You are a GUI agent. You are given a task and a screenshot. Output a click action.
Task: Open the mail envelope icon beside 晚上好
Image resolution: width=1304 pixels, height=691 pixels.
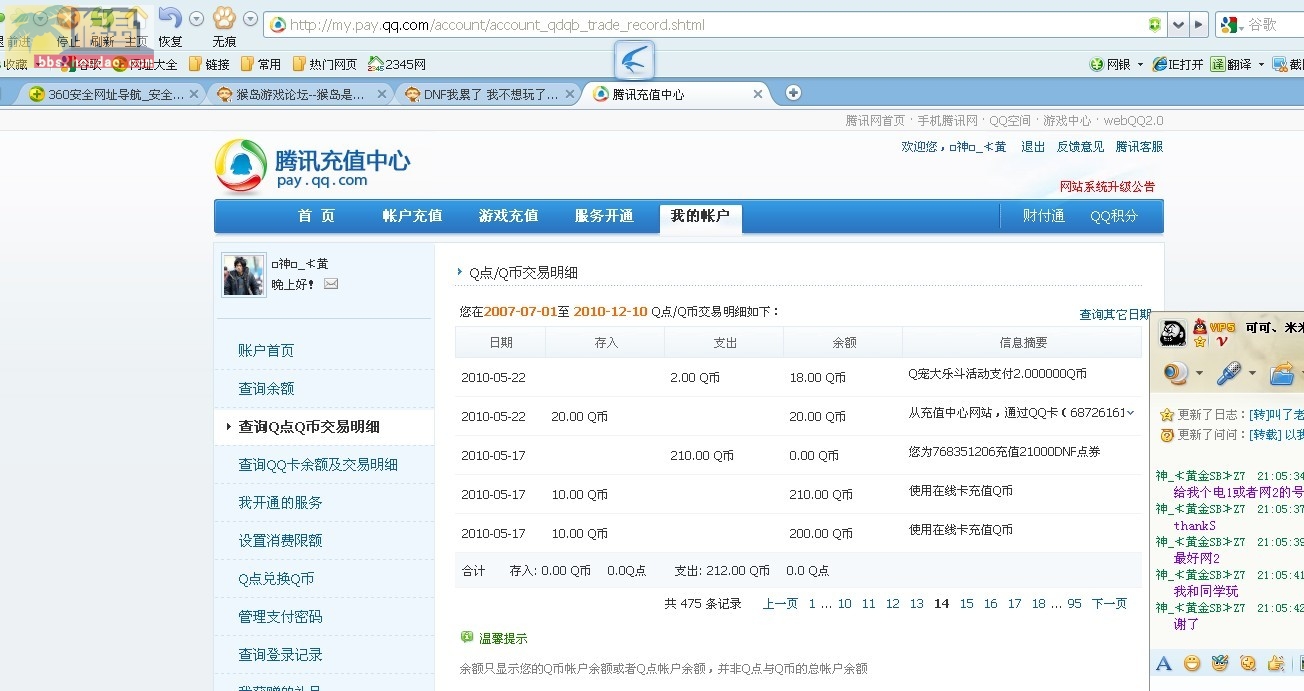(331, 284)
